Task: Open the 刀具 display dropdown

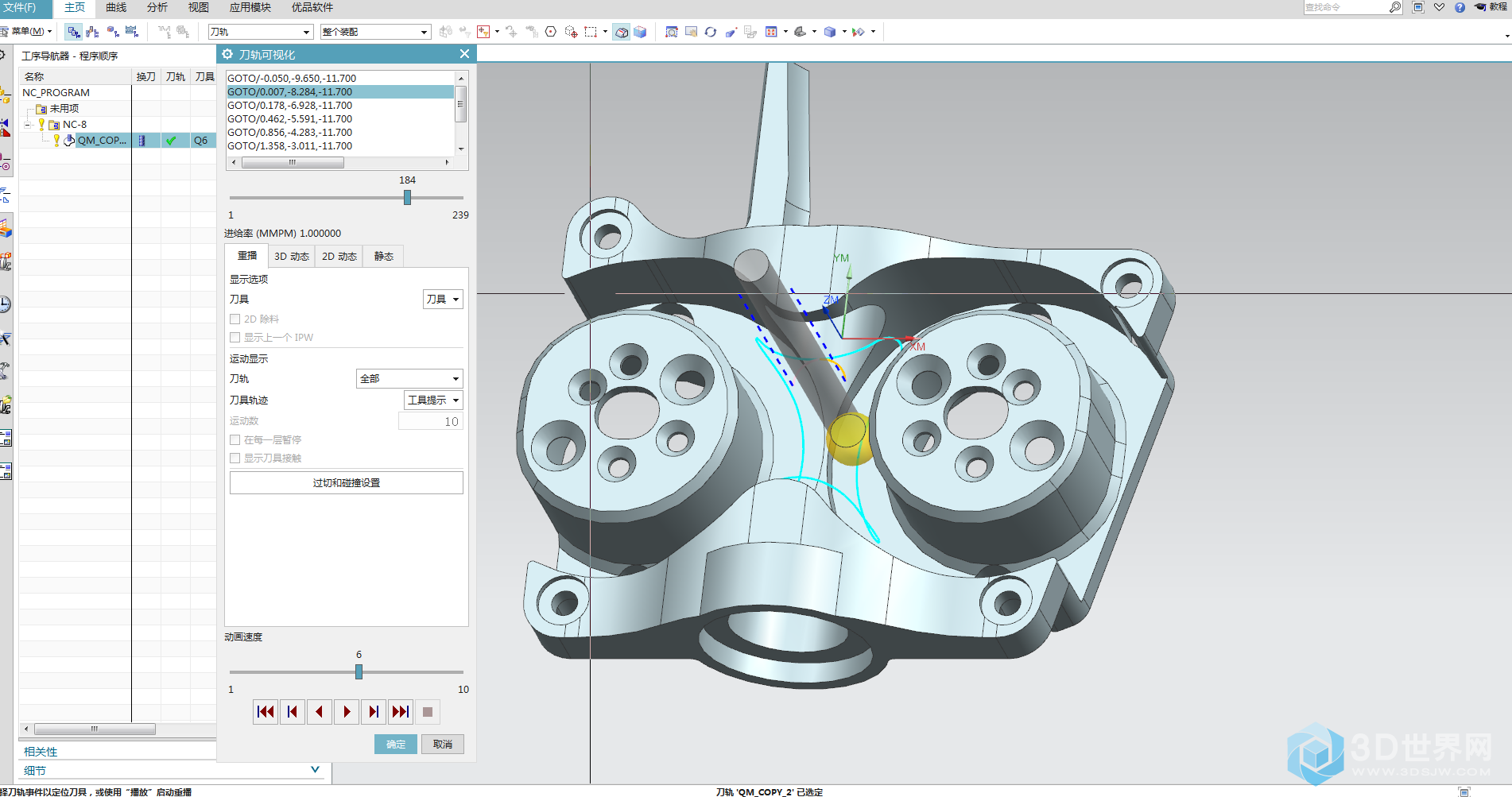Action: coord(443,300)
